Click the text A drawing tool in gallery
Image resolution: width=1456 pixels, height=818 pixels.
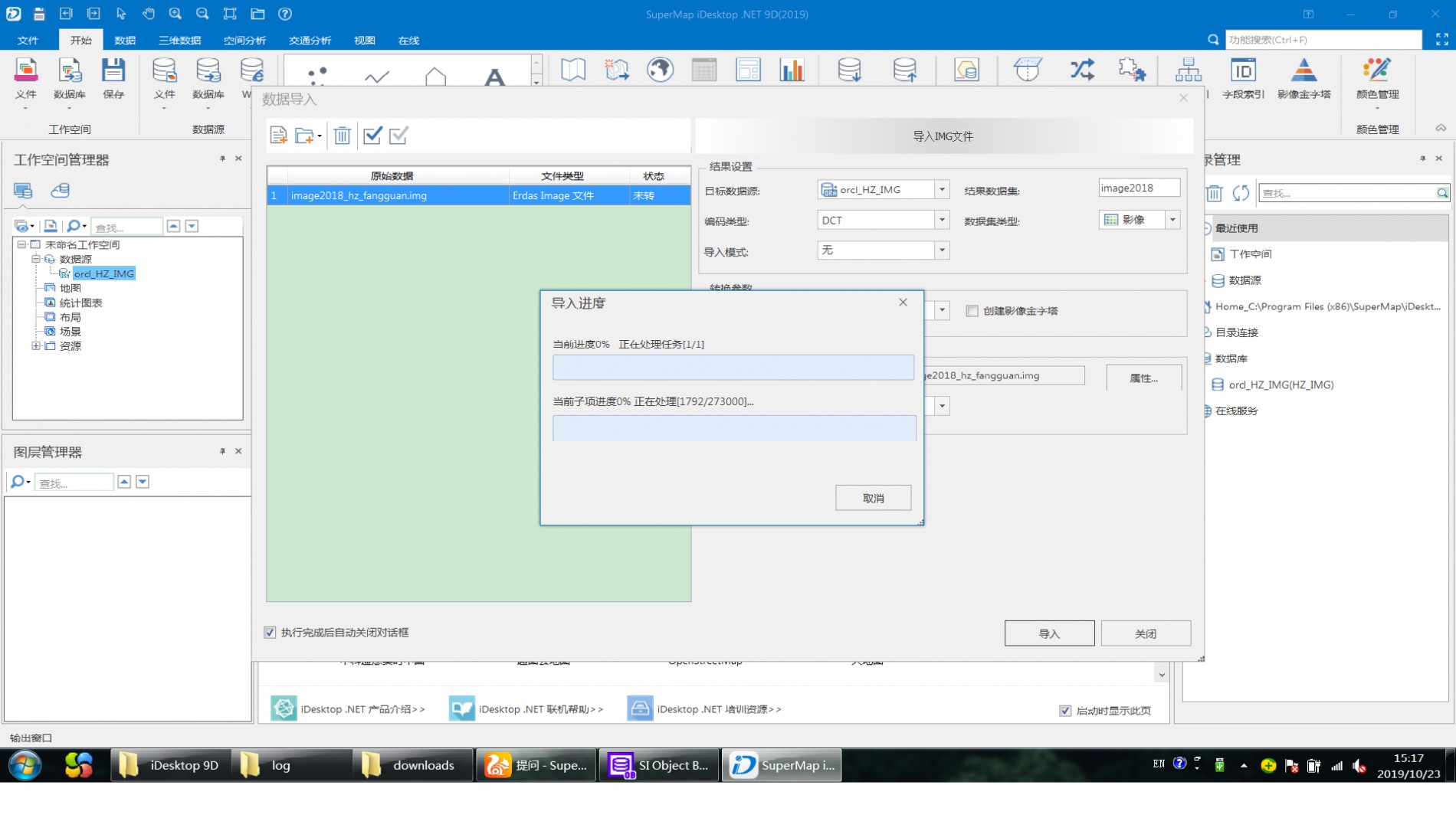click(x=495, y=76)
